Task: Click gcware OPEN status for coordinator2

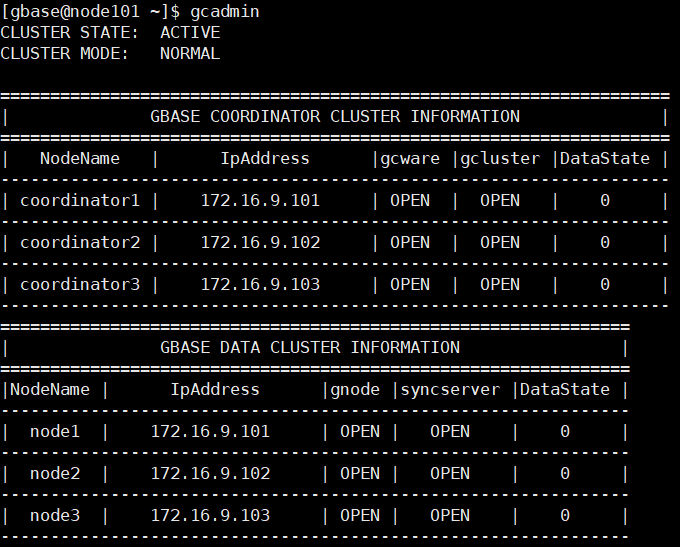Action: 410,242
